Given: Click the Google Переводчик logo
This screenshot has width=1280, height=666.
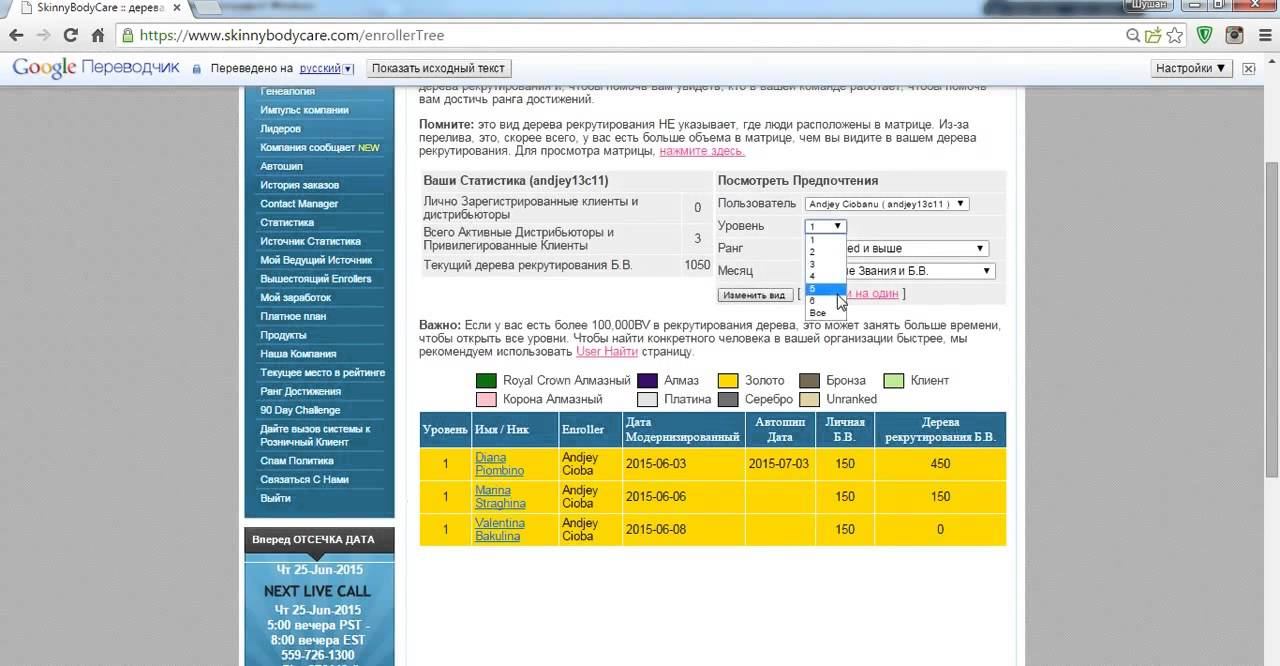Looking at the screenshot, I should (96, 68).
